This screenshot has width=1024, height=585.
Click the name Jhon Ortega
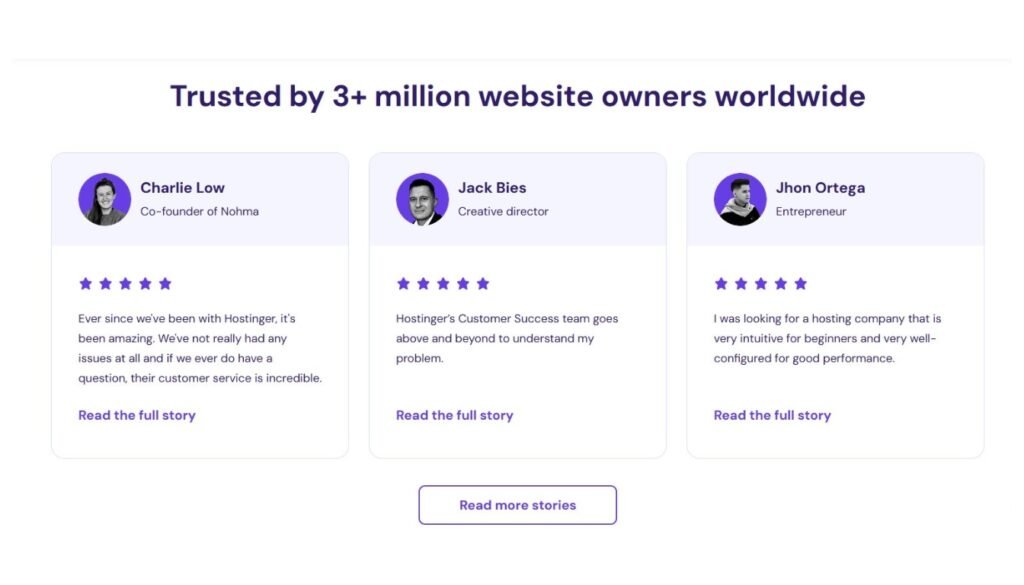[820, 188]
